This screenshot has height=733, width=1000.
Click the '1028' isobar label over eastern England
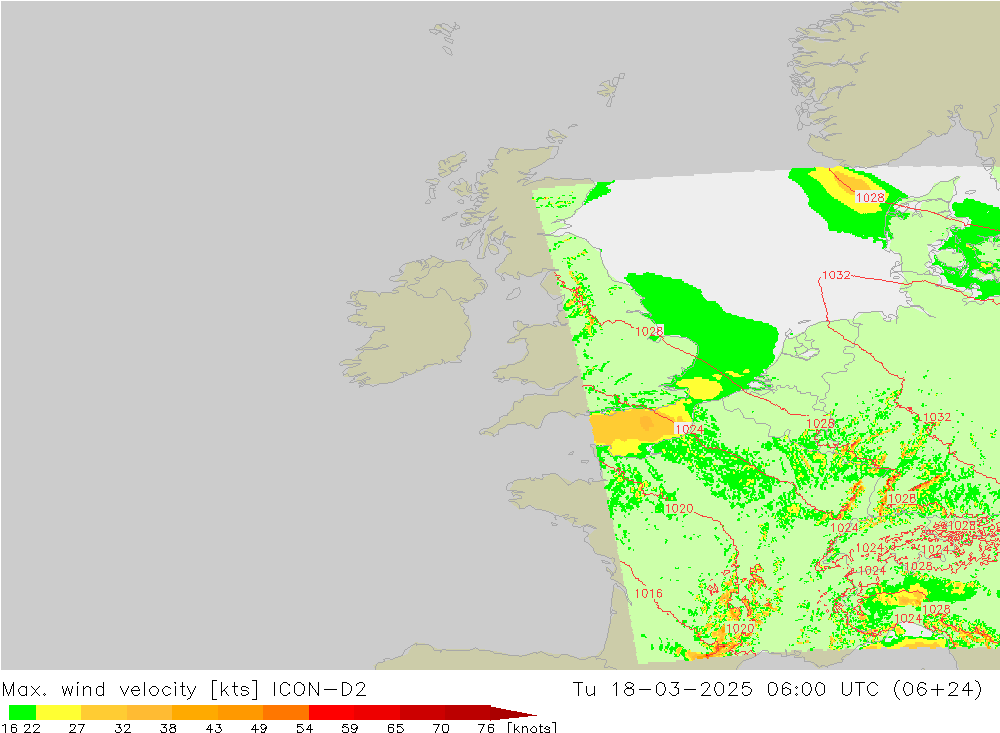[x=649, y=331]
